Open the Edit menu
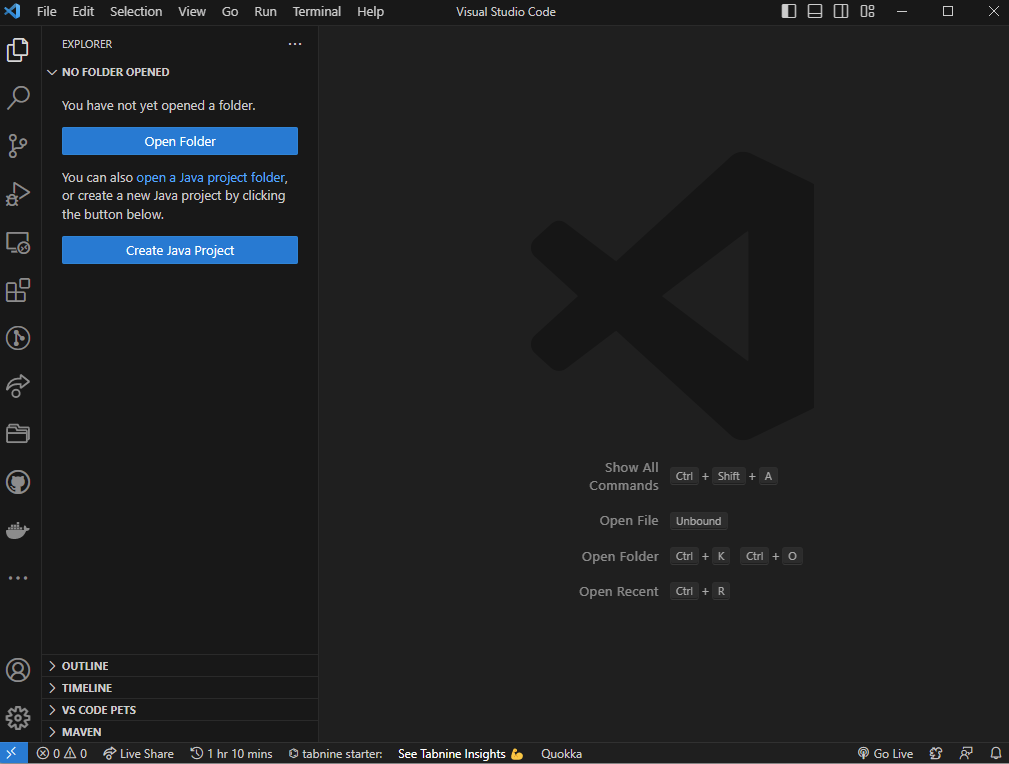This screenshot has width=1009, height=764. tap(83, 12)
